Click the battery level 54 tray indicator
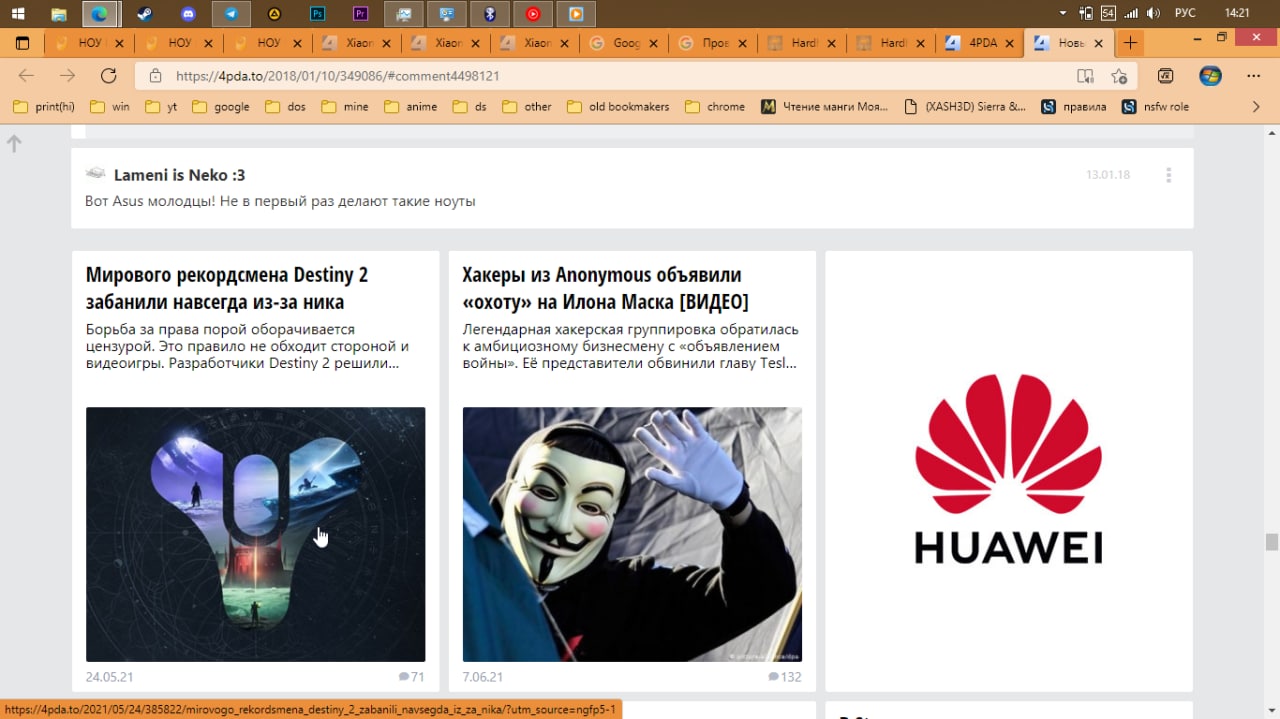 click(1108, 13)
